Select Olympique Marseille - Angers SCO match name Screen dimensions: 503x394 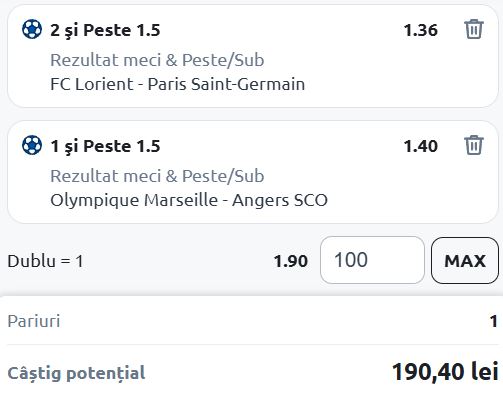[189, 200]
